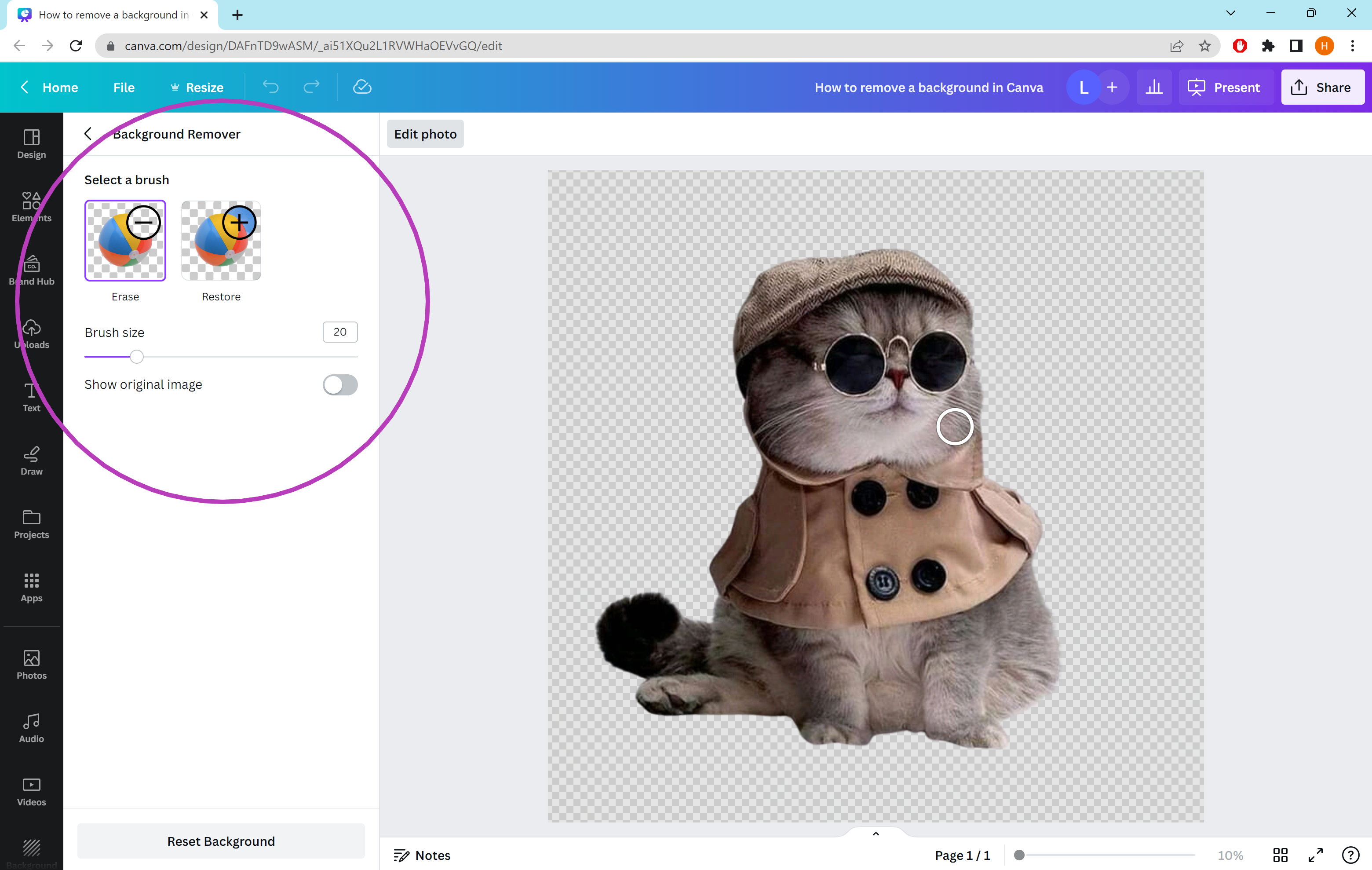This screenshot has width=1372, height=870.
Task: Open the grid view icon
Action: coord(1280,855)
